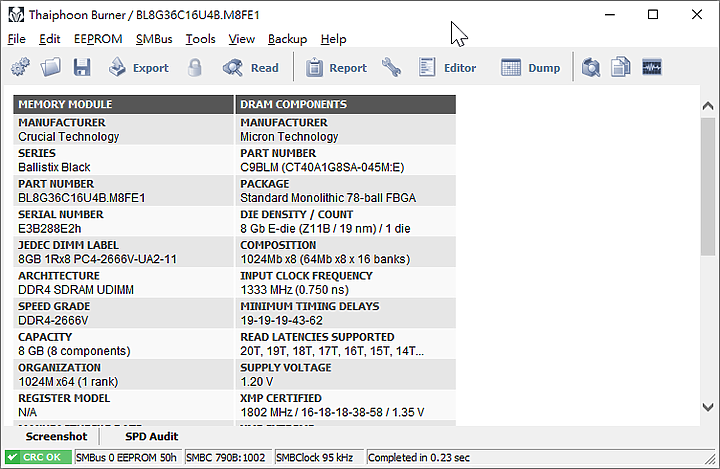Select the Ballistix Black series value
Screen dimensions: 720x469
[x=54, y=167]
